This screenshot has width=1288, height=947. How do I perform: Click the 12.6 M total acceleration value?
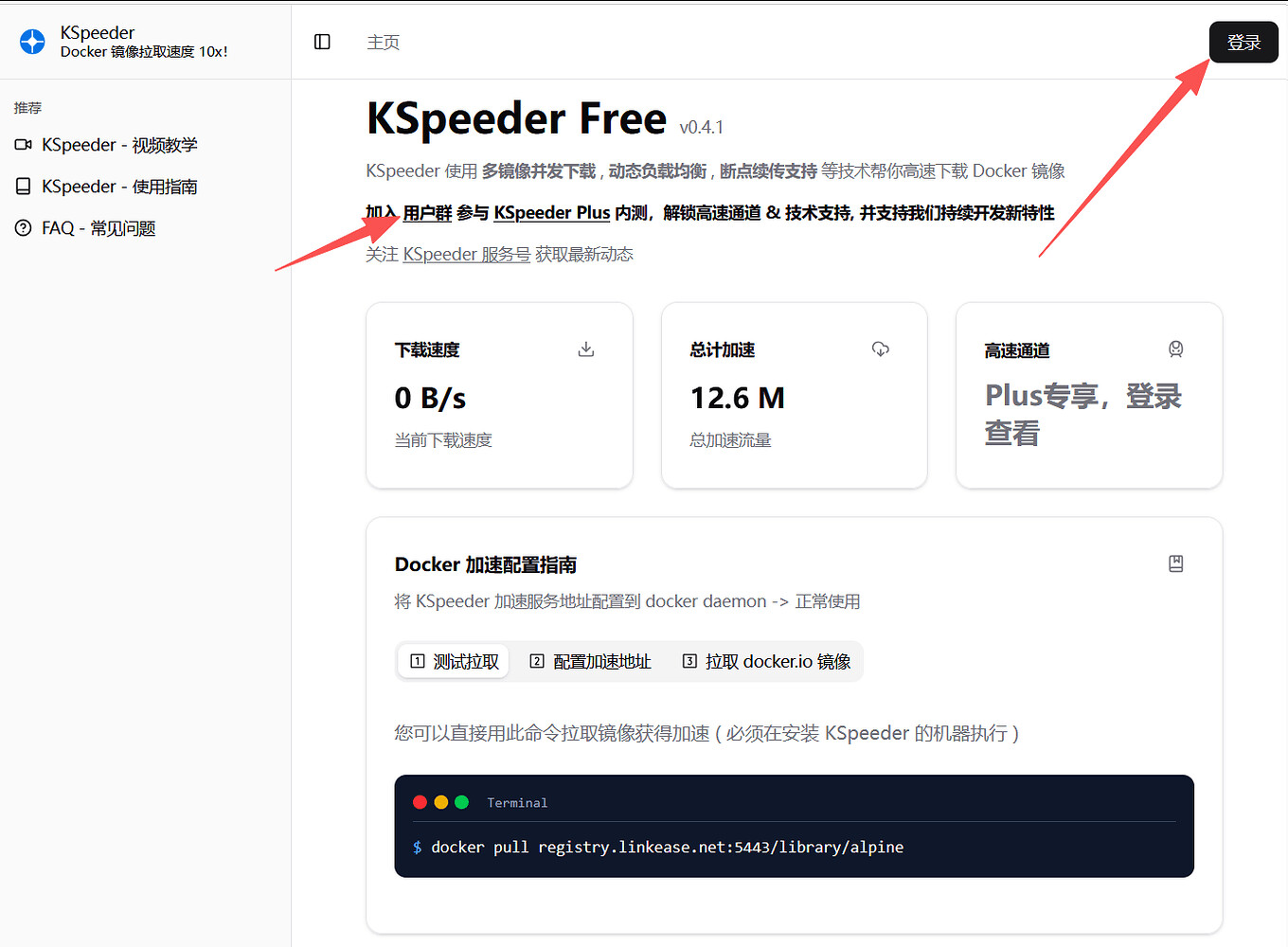(738, 399)
